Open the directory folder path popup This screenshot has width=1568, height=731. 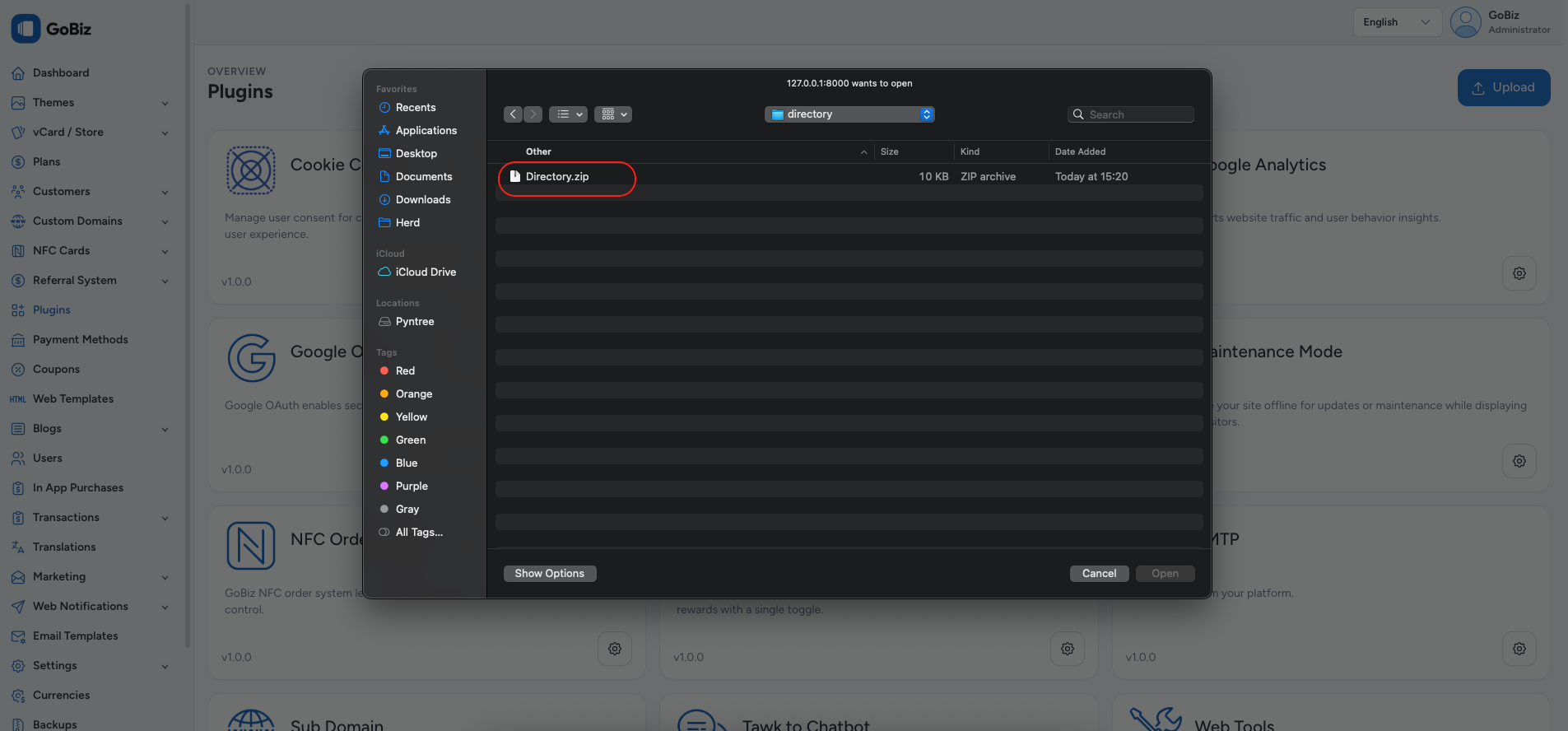tap(849, 114)
